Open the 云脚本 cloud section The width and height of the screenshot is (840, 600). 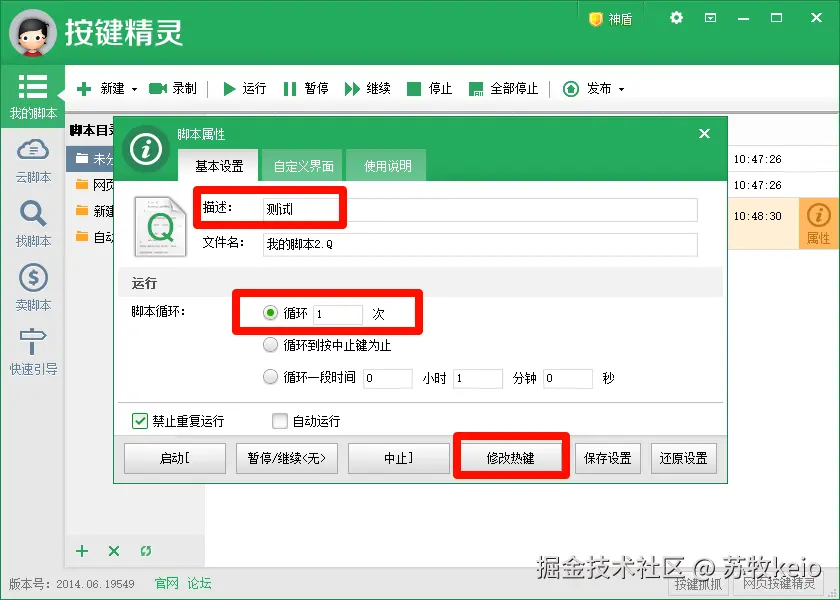[33, 161]
